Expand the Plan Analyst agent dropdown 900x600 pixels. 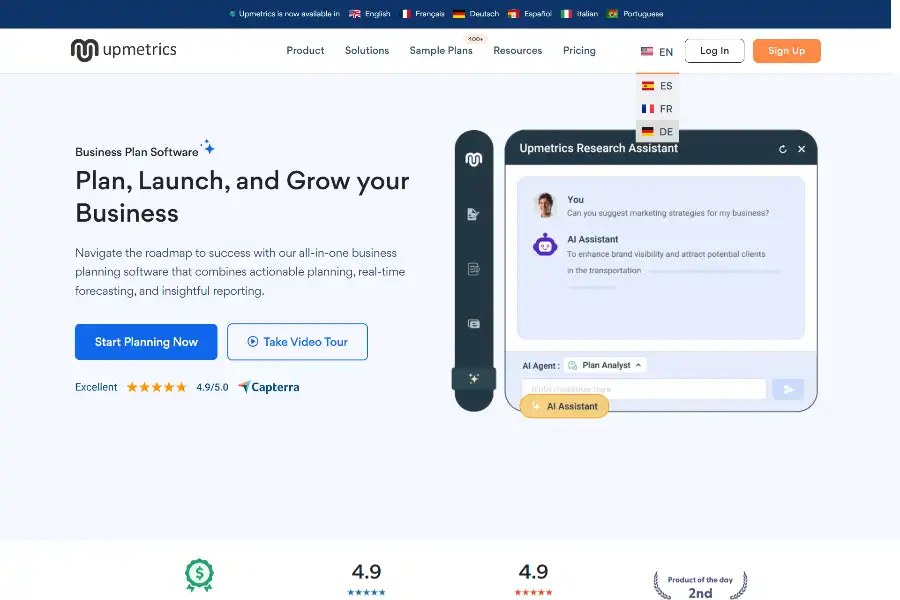pos(605,365)
